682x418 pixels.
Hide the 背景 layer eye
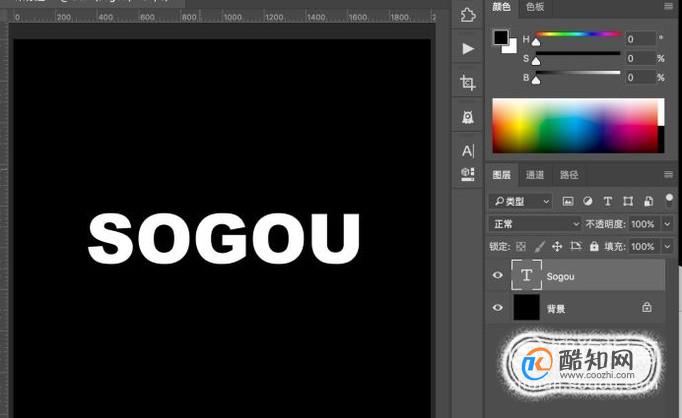[x=498, y=308]
